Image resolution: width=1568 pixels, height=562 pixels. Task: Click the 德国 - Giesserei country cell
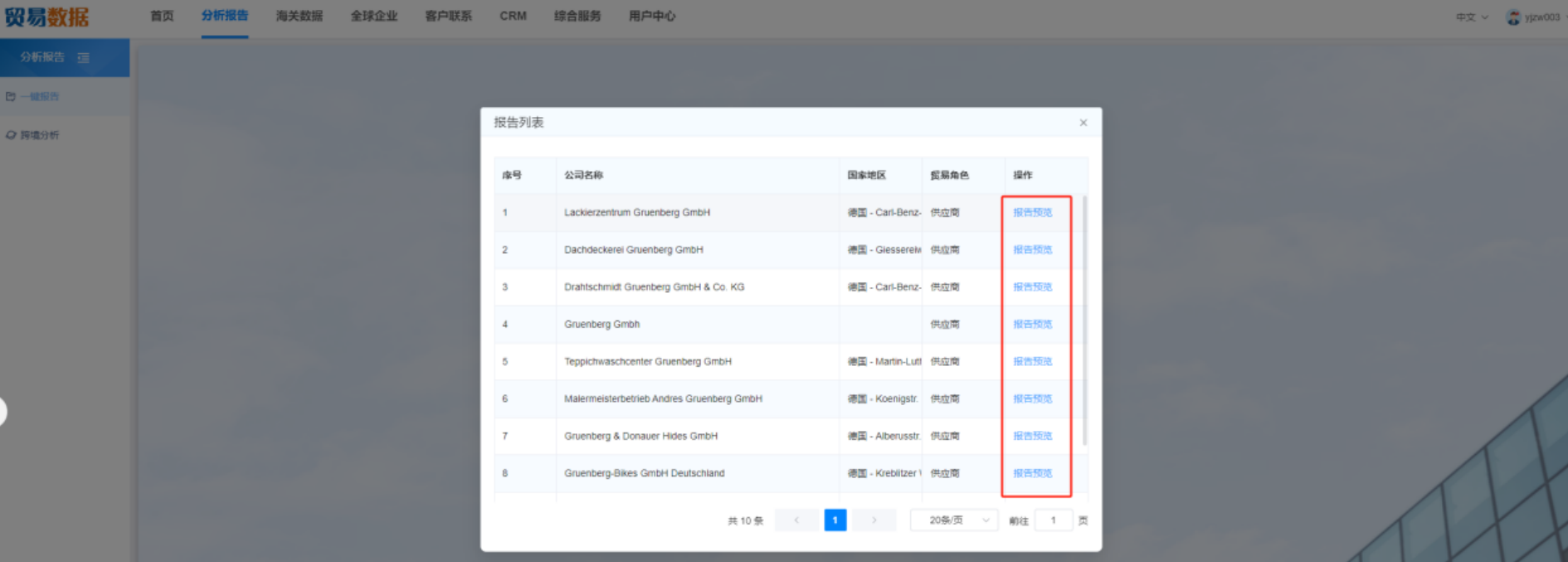point(884,250)
